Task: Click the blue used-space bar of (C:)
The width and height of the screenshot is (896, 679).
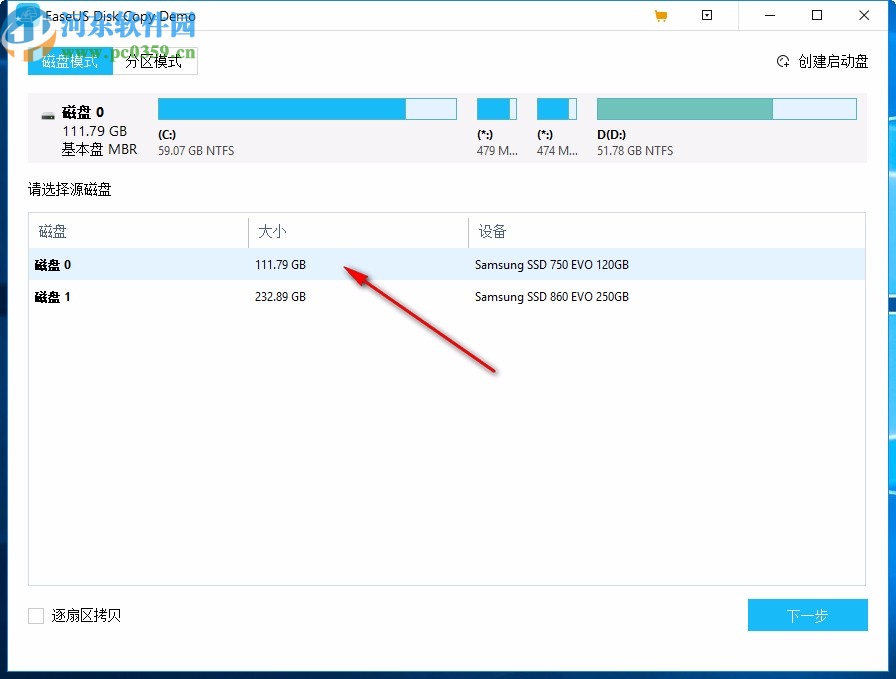Action: (x=280, y=108)
